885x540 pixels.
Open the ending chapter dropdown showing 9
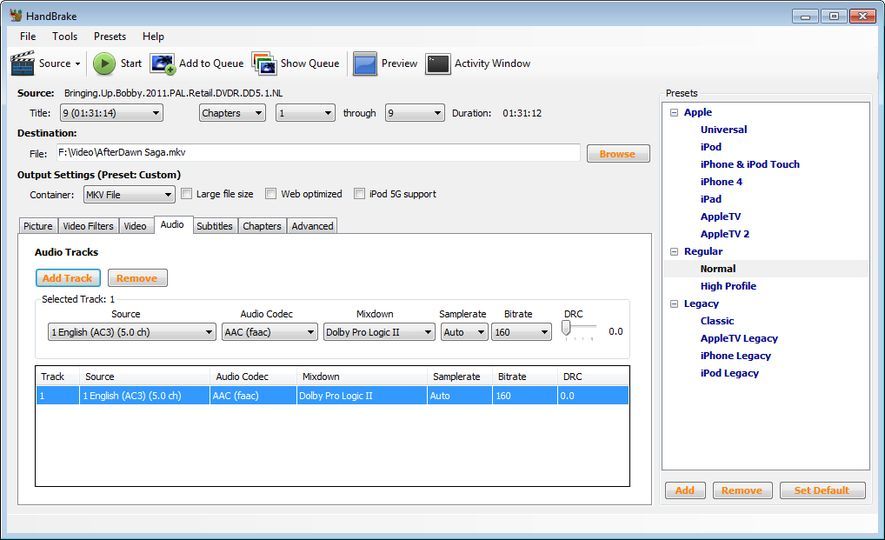pyautogui.click(x=415, y=113)
